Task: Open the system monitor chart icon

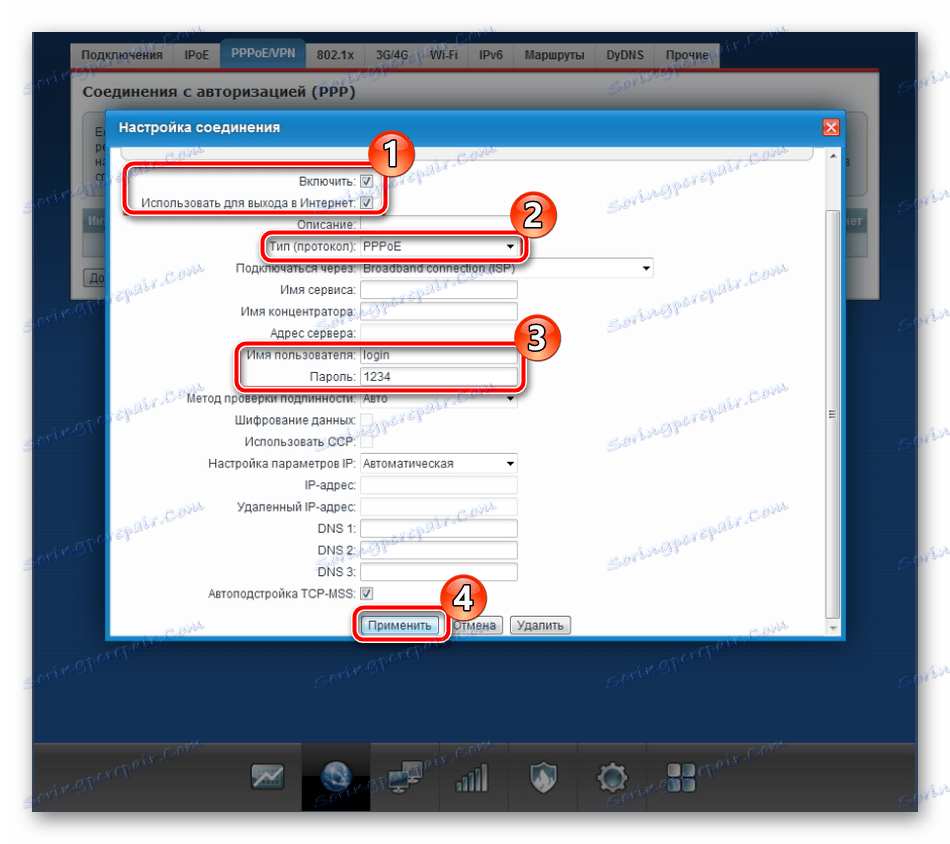Action: tap(267, 777)
